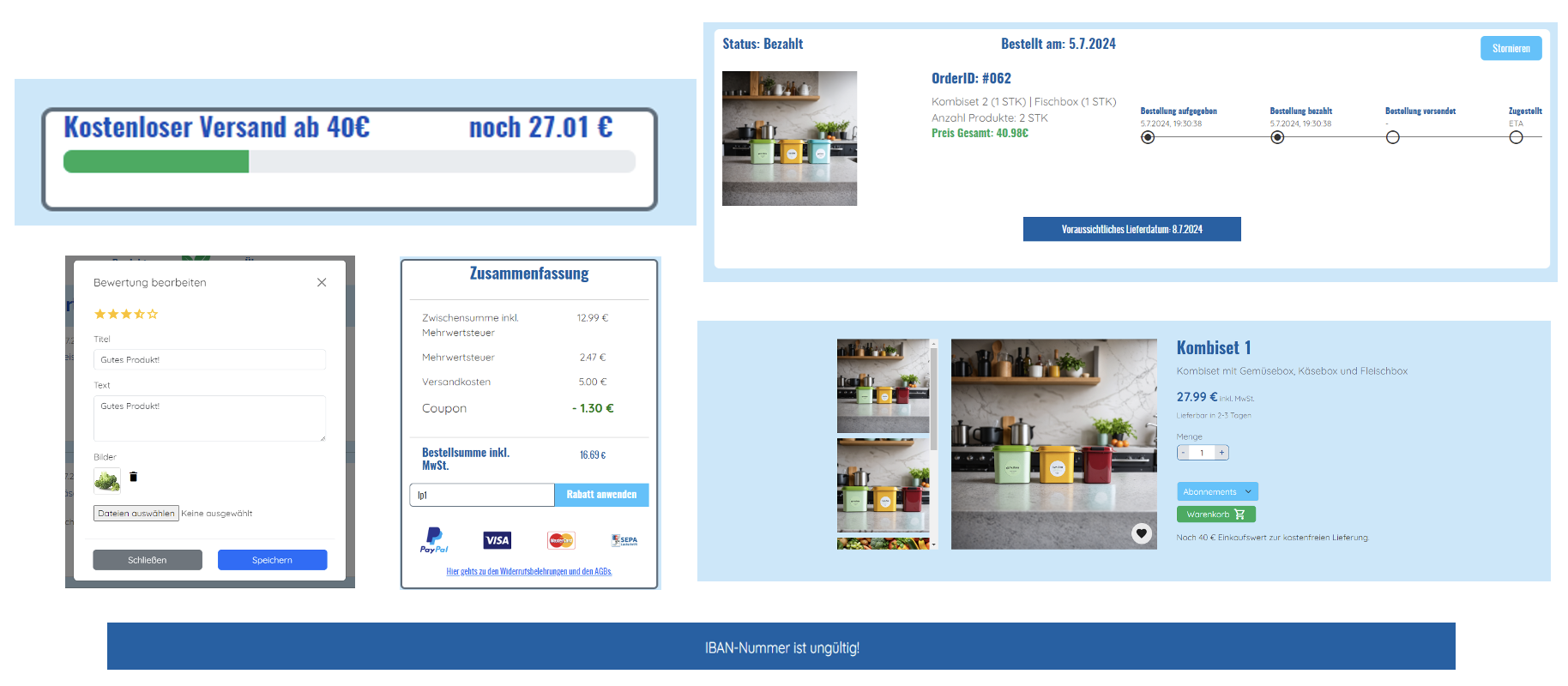Close the Bewertung bearbeiten dialog
This screenshot has height=686, width=1568.
click(x=322, y=282)
